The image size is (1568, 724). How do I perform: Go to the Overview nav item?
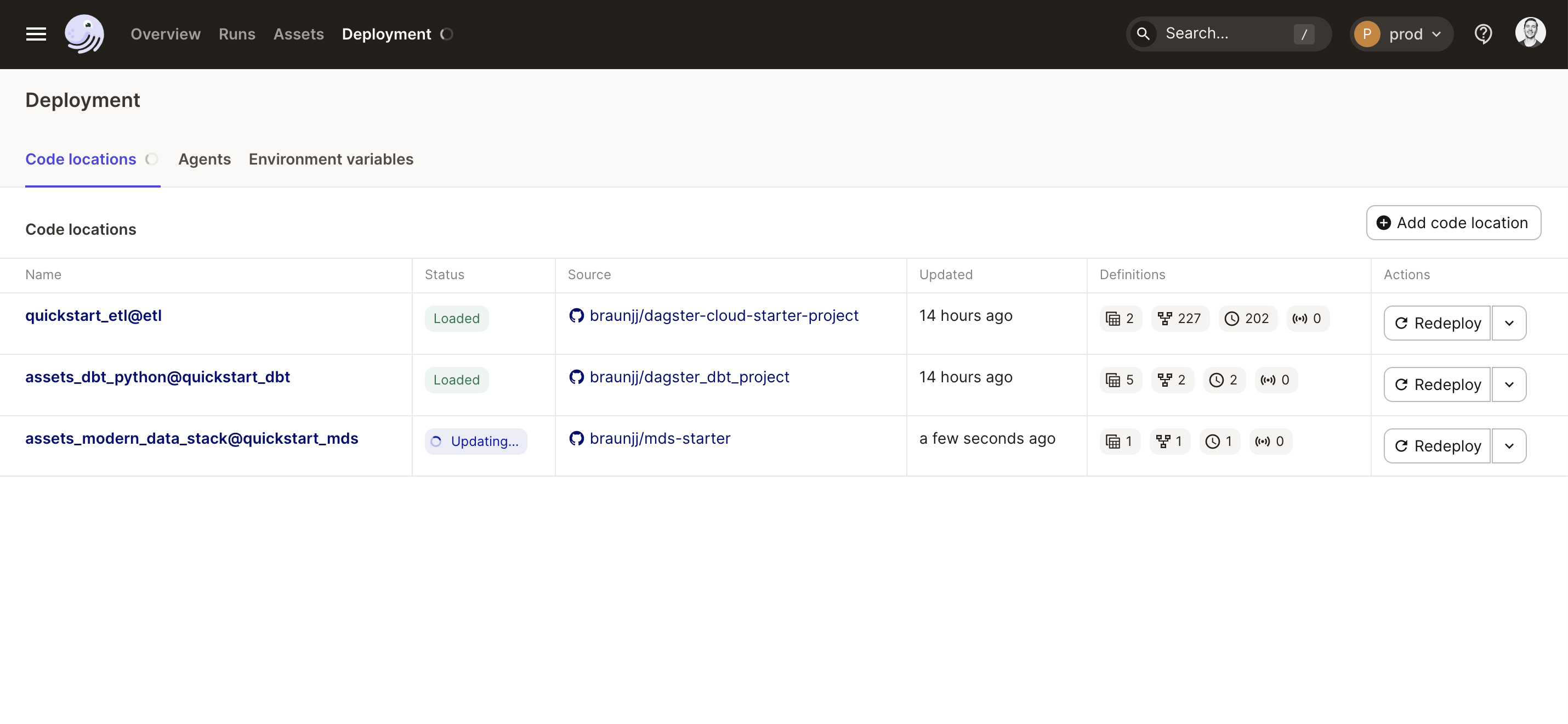pyautogui.click(x=165, y=34)
